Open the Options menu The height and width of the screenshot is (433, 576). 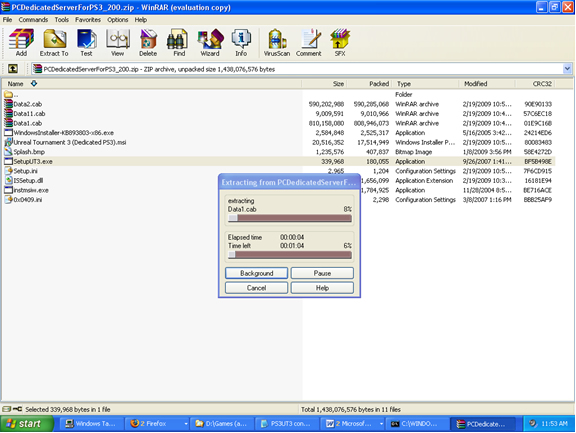pyautogui.click(x=118, y=19)
